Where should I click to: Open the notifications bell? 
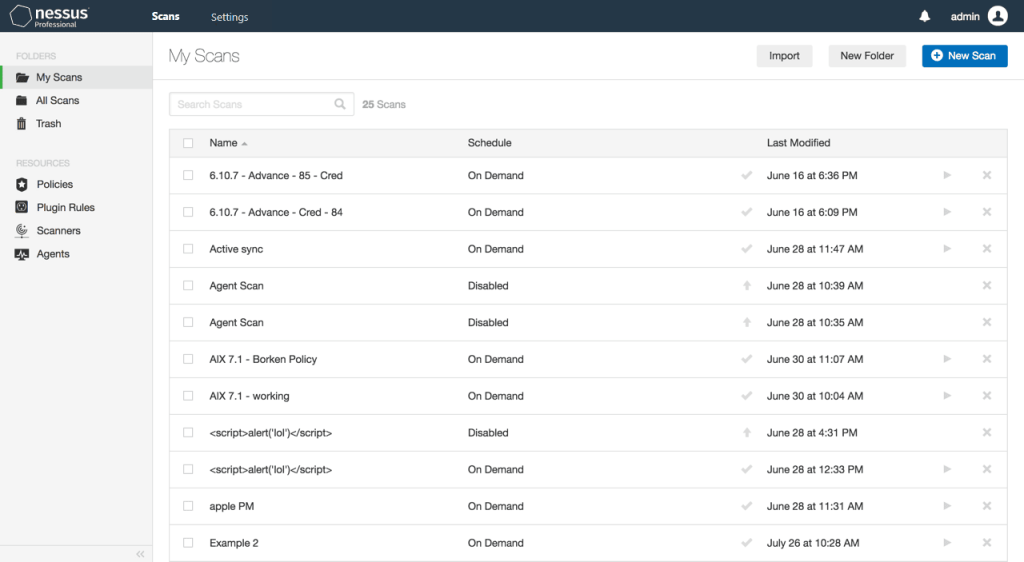click(x=925, y=16)
